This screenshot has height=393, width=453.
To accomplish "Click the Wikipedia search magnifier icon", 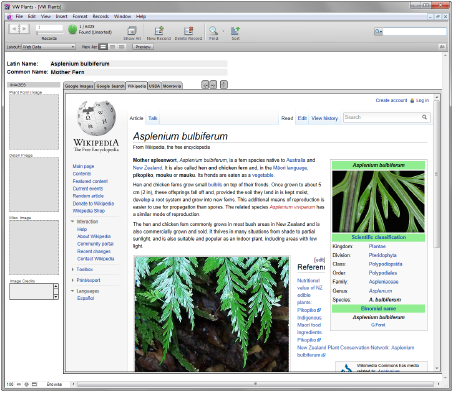I will 424,117.
